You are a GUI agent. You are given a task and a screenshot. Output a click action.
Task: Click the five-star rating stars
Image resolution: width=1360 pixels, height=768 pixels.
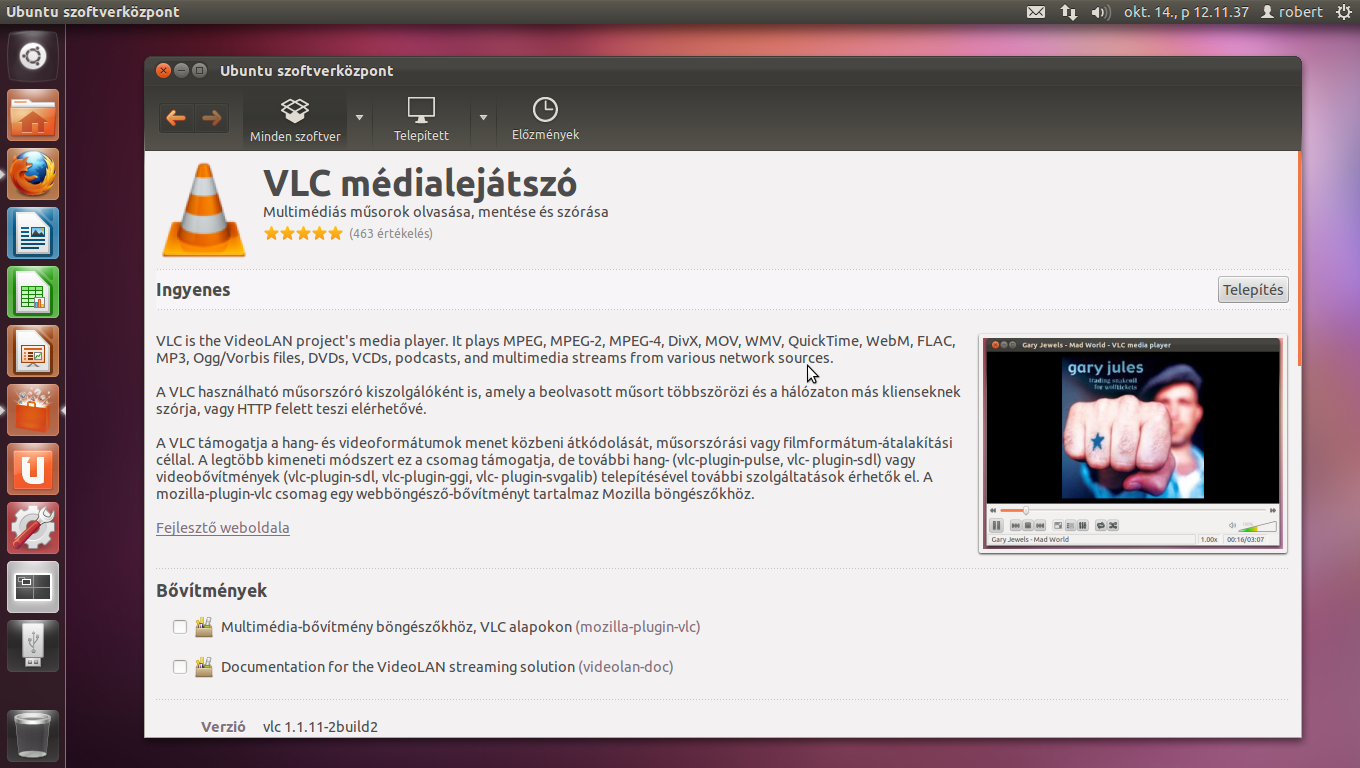[303, 233]
